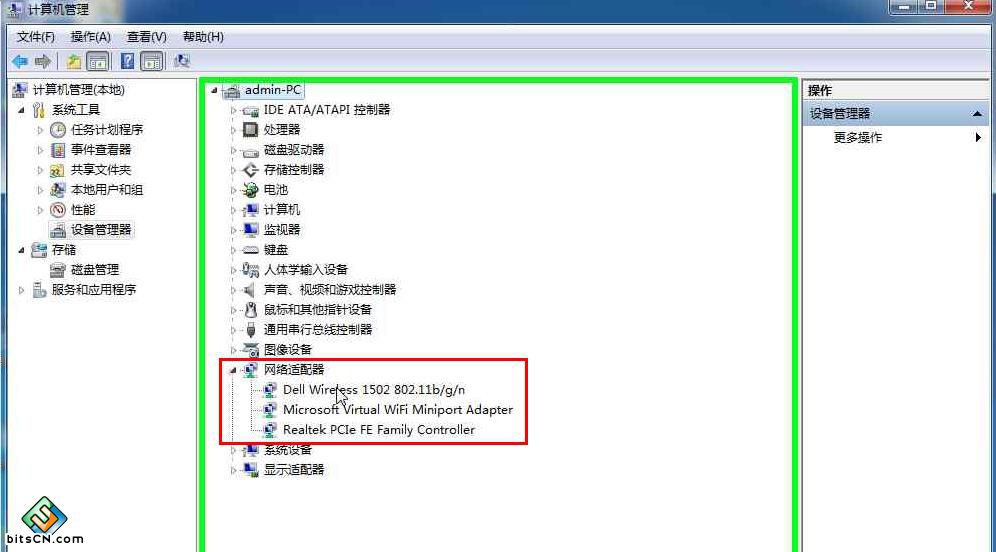Collapse the 设备管理器 actions section arrow
This screenshot has width=996, height=552.
[x=977, y=114]
